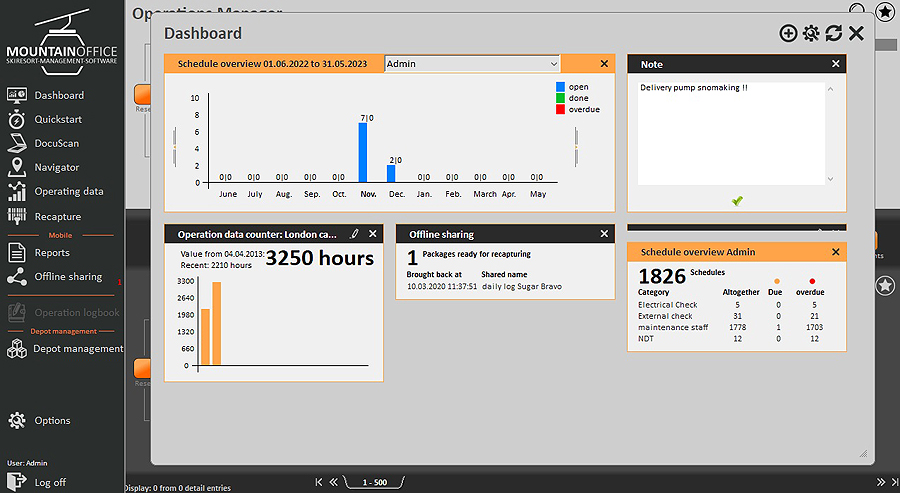Go to Navigator in the sidebar

click(56, 167)
